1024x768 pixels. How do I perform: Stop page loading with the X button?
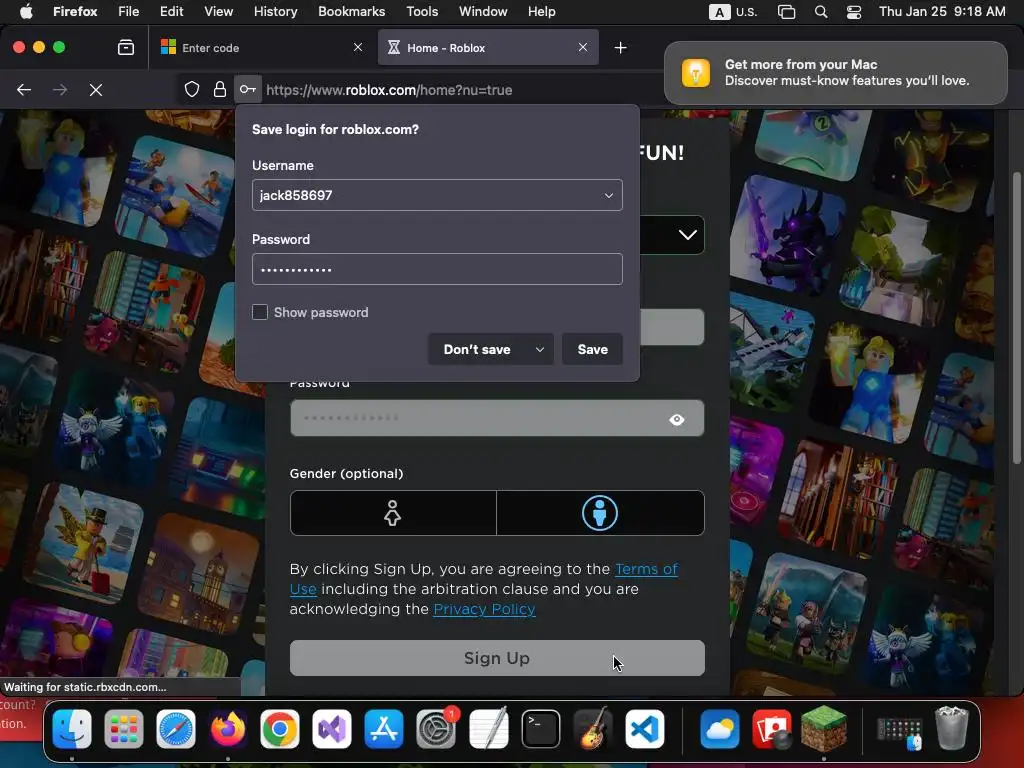[x=96, y=89]
